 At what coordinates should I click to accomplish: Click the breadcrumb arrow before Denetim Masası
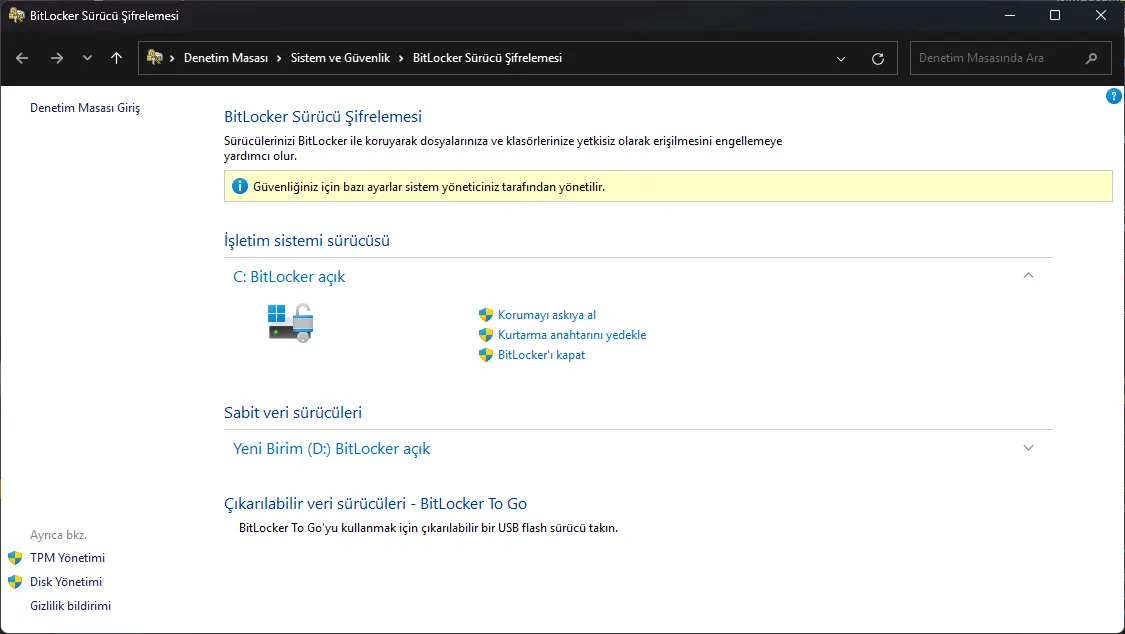coord(172,59)
